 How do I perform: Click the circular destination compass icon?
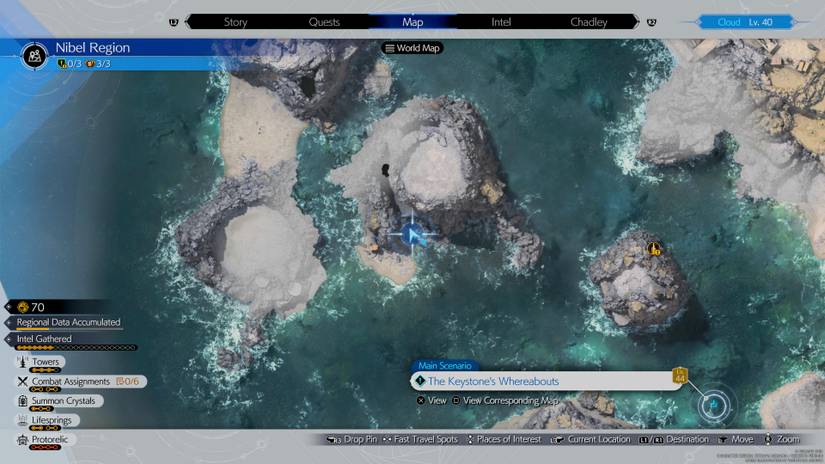click(x=714, y=405)
